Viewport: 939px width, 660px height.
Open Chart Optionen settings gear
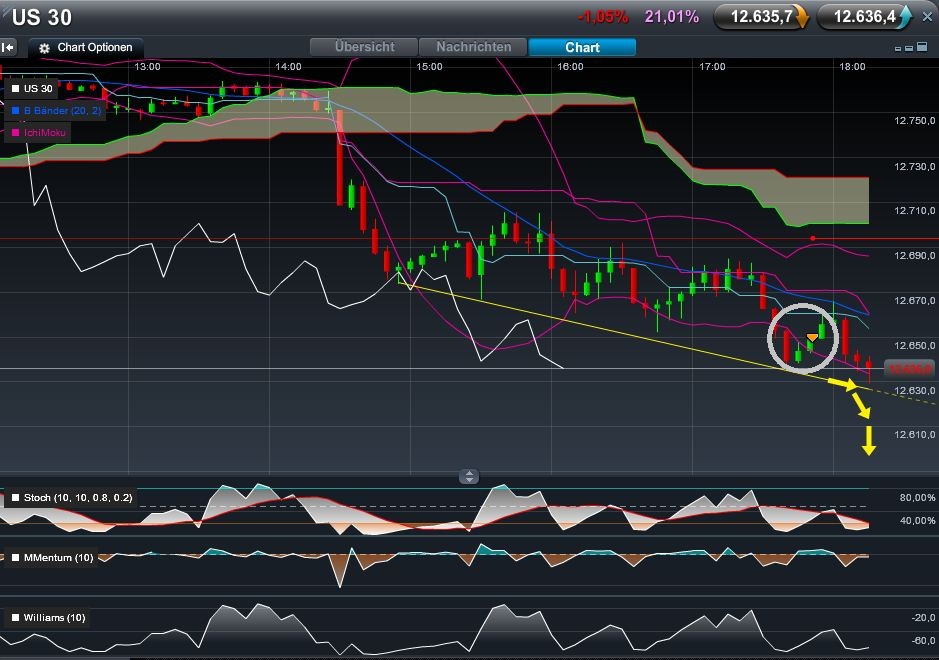click(x=44, y=49)
